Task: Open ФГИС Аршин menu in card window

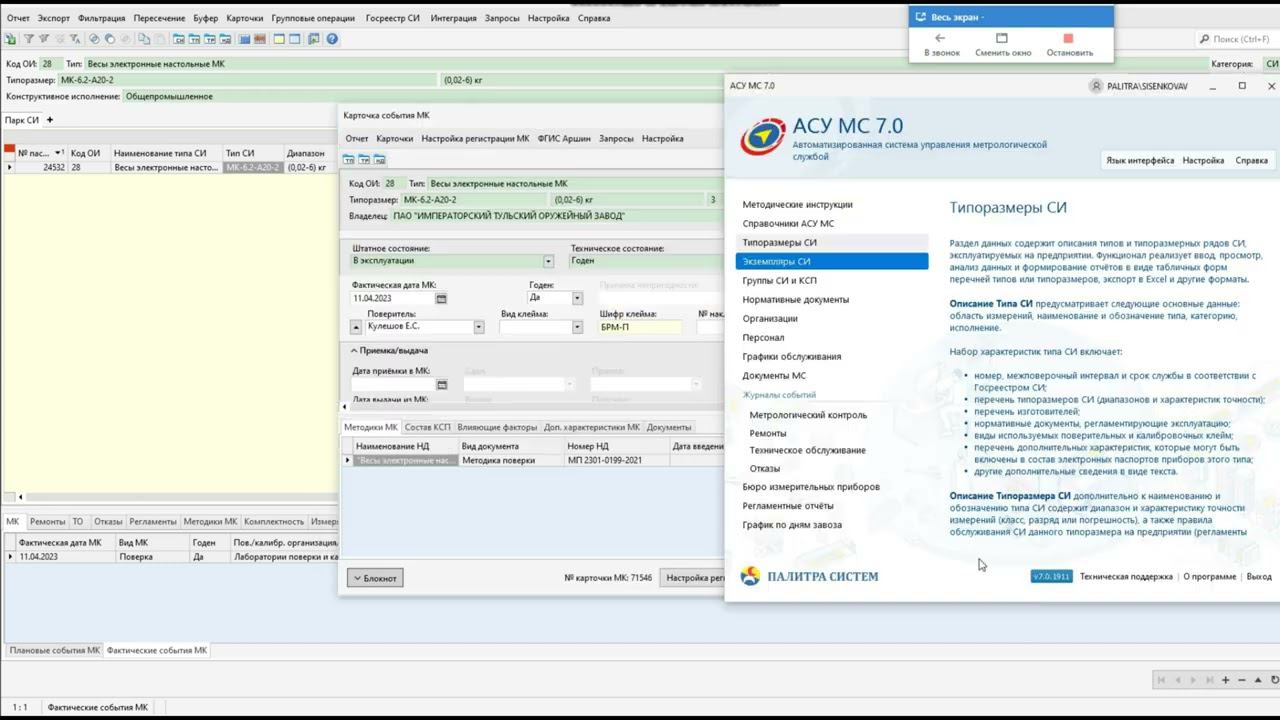Action: coord(564,139)
